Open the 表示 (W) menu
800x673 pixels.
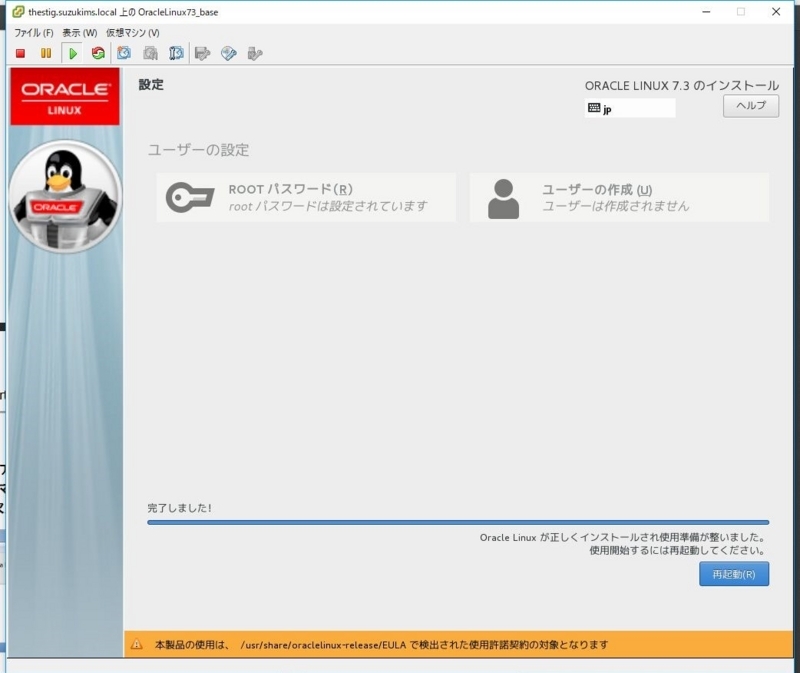point(80,33)
